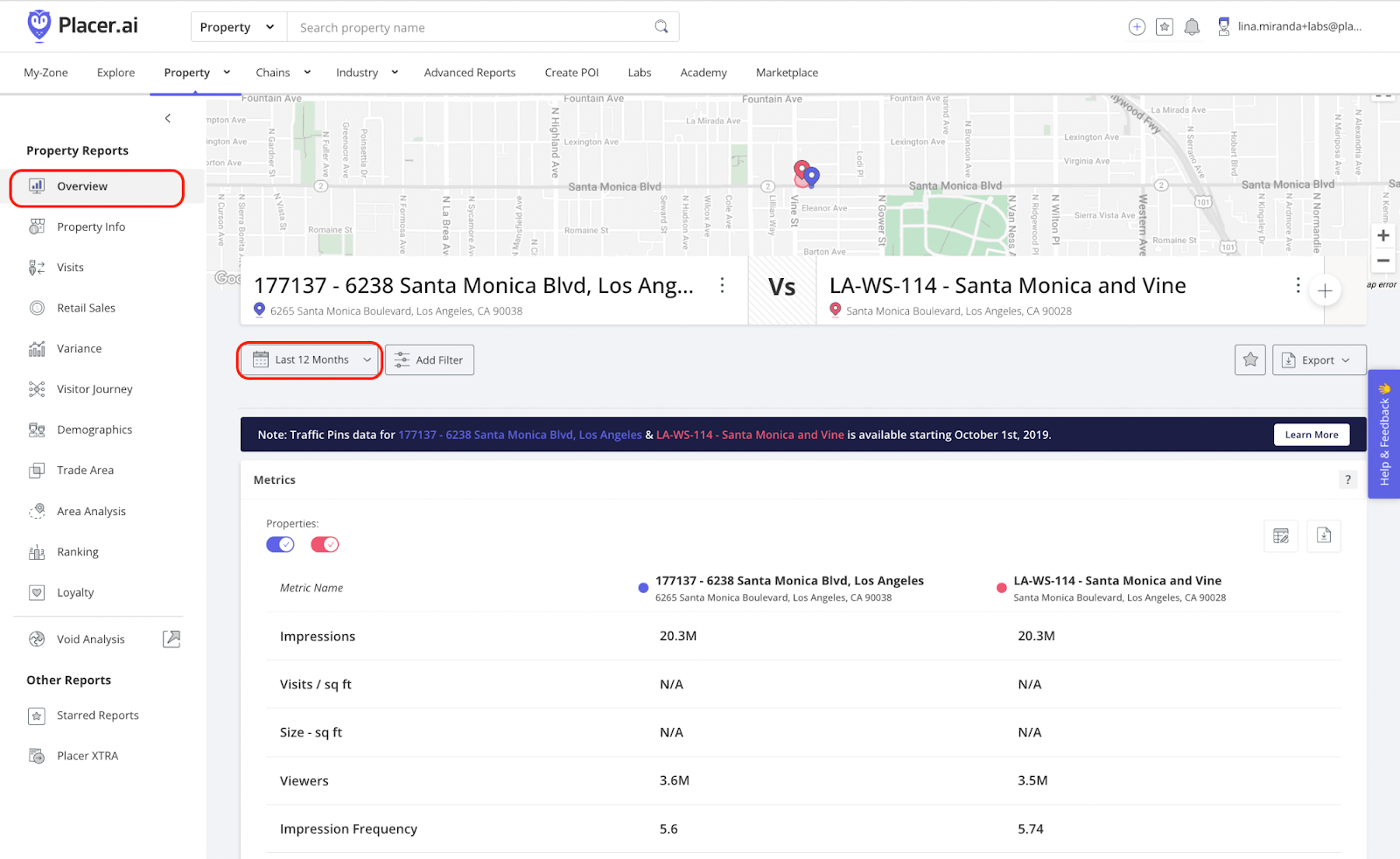Click the Metrics table view icon
This screenshot has width=1400, height=859.
(x=1281, y=535)
